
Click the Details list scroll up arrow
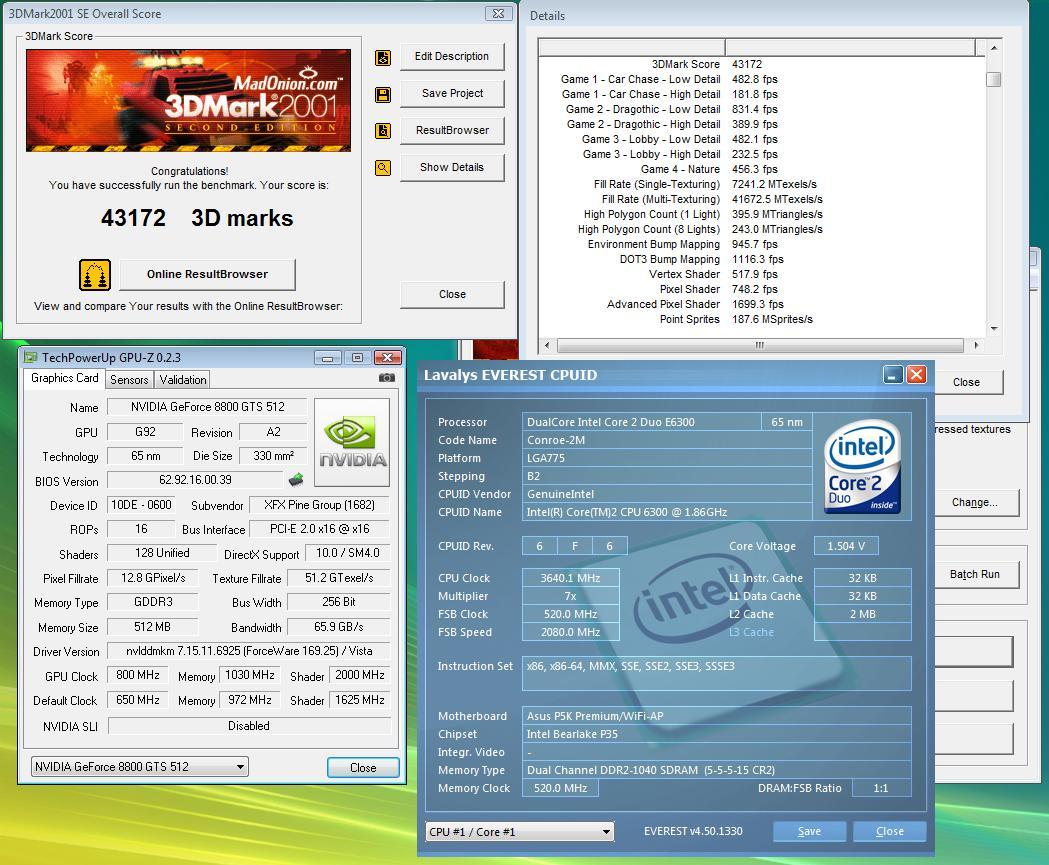tap(994, 48)
